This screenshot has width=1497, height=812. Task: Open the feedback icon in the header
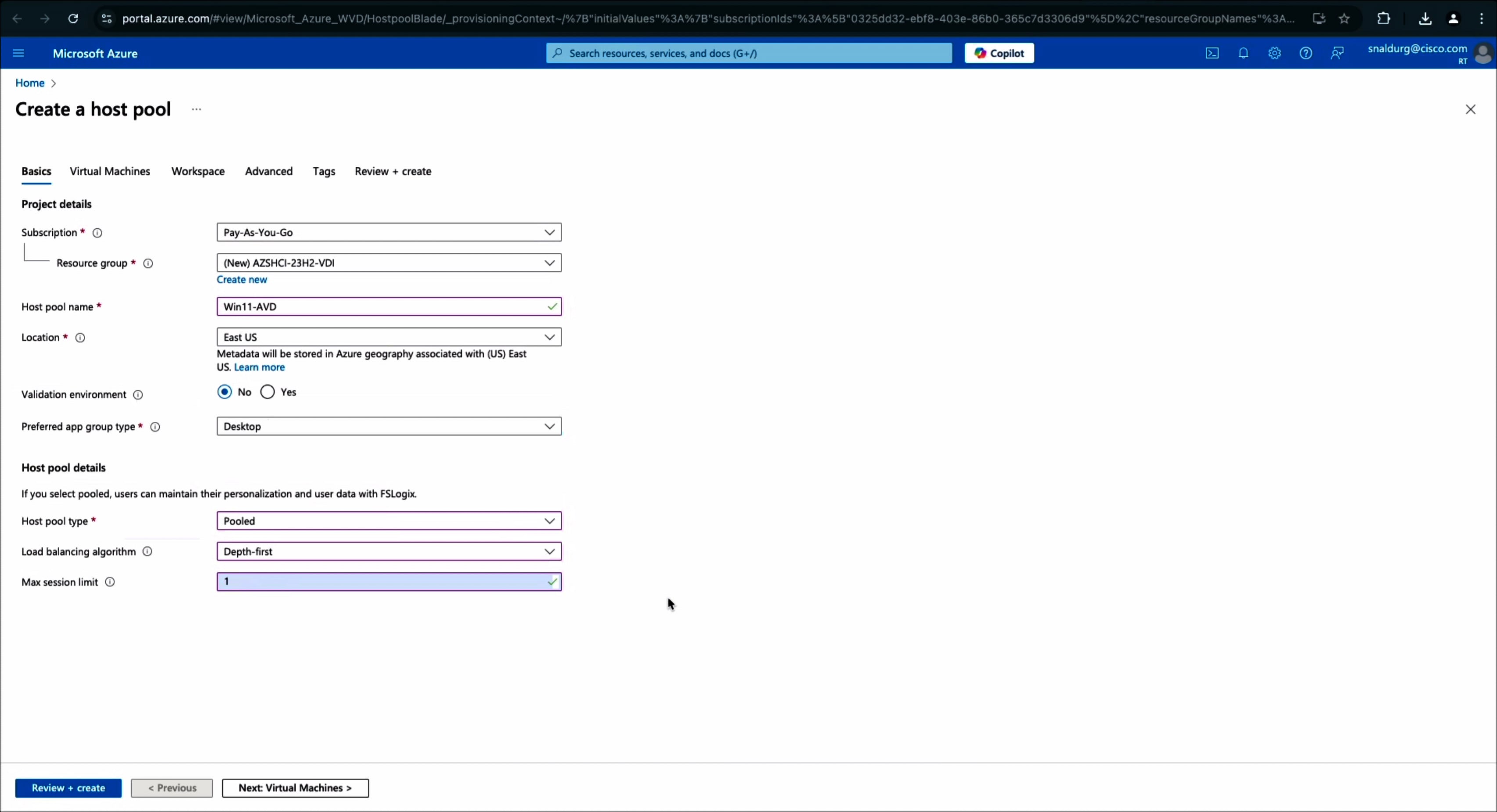point(1337,54)
